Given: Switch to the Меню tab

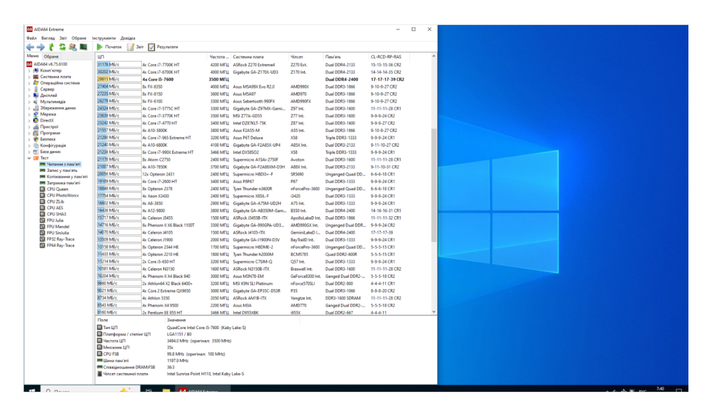Looking at the screenshot, I should click(33, 56).
